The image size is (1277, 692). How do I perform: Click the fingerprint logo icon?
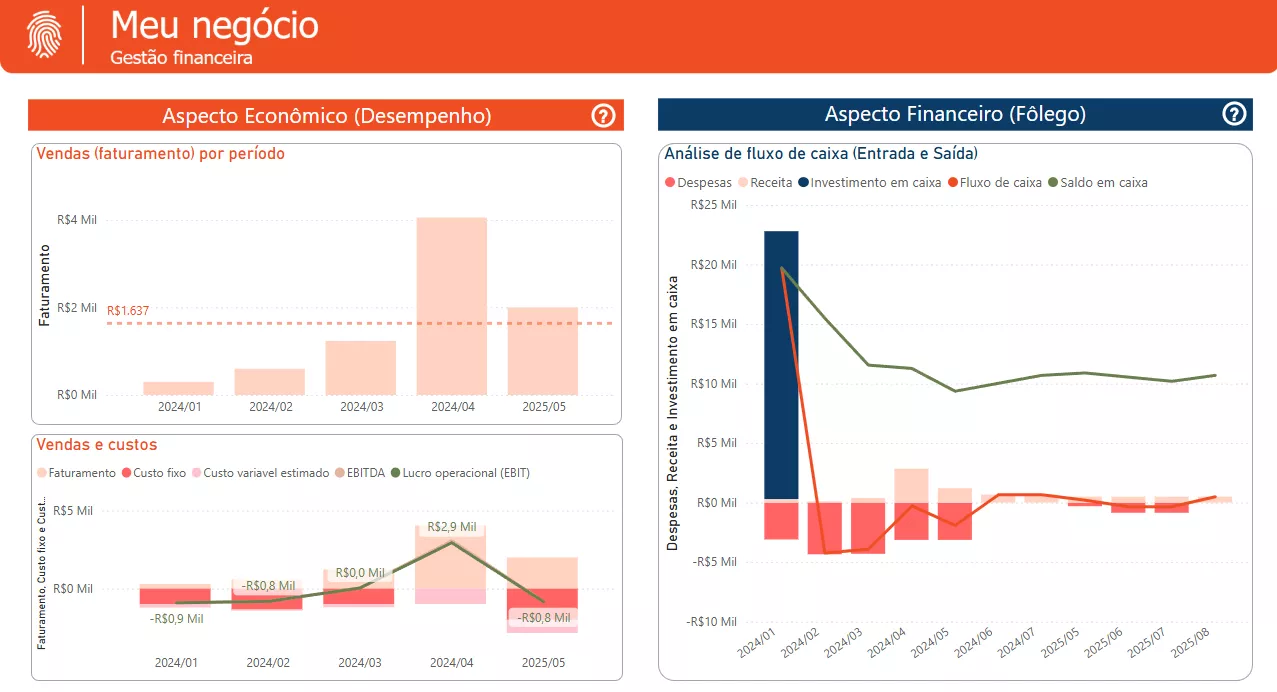click(43, 35)
